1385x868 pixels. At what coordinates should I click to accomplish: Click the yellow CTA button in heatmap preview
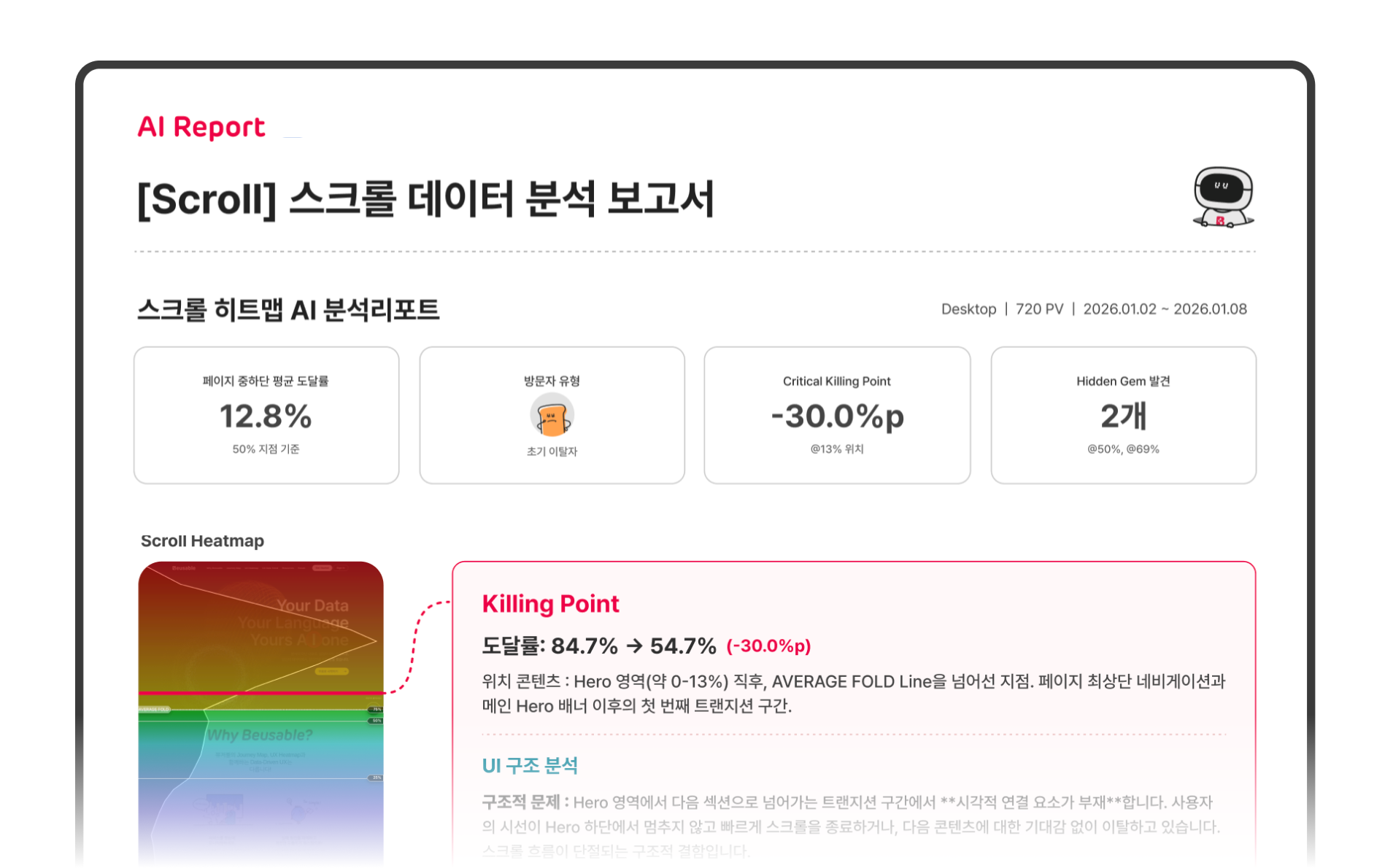click(x=332, y=671)
